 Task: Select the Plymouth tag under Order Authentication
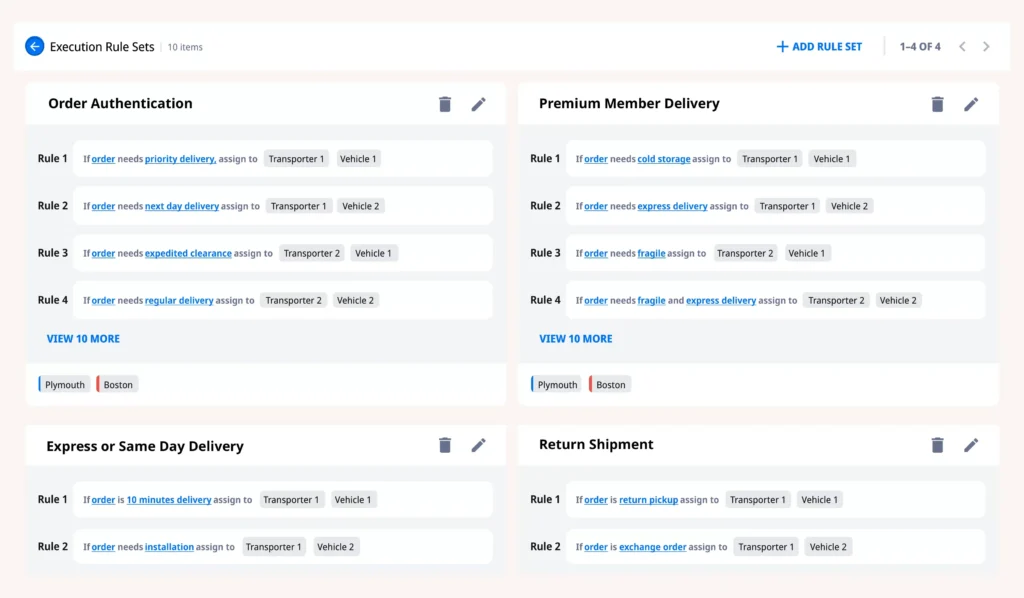pos(64,385)
